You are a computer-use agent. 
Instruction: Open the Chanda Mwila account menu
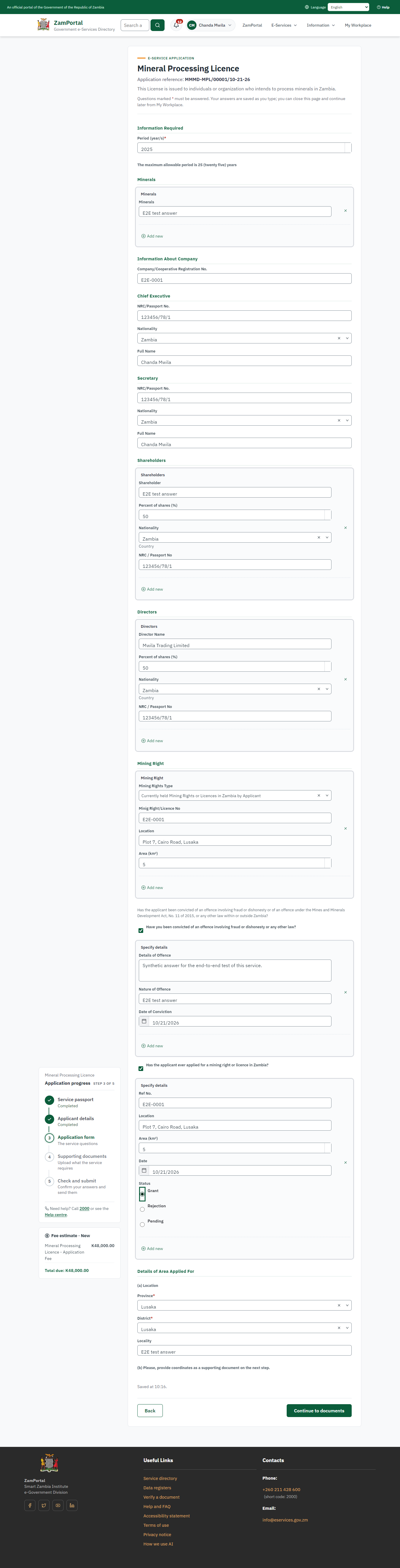tap(210, 25)
